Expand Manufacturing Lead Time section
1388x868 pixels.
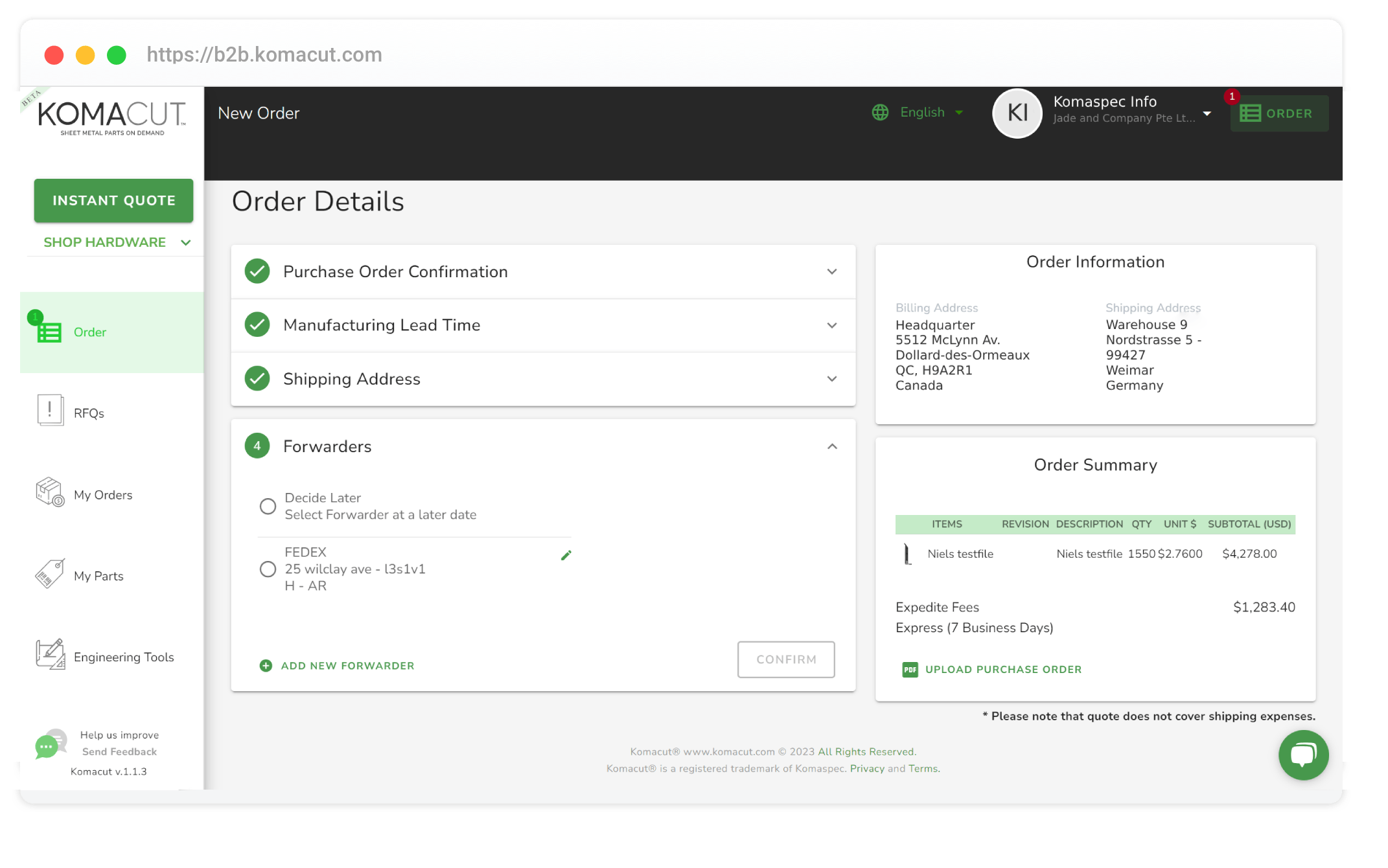(832, 325)
